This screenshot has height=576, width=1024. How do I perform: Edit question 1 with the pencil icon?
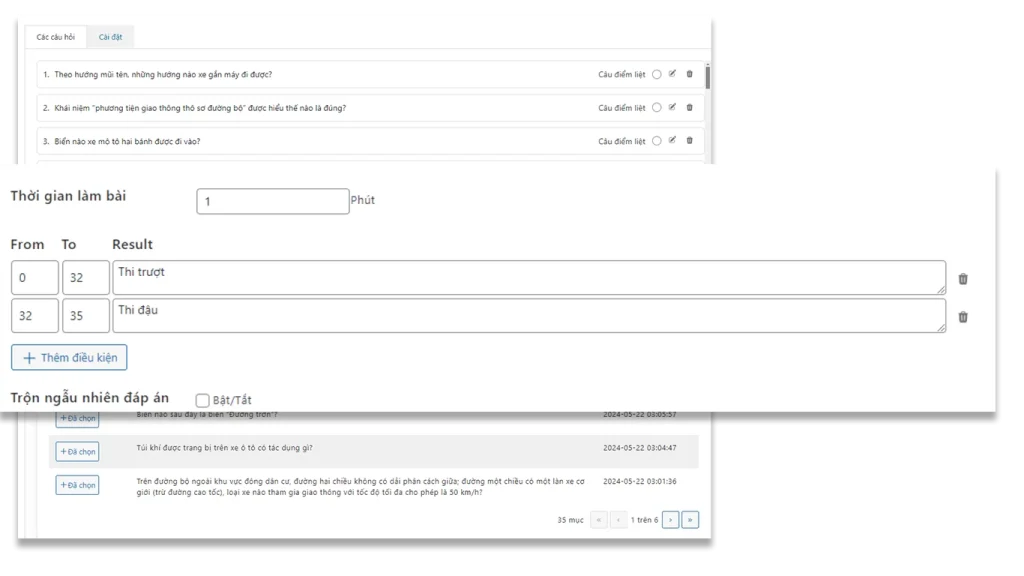[672, 74]
